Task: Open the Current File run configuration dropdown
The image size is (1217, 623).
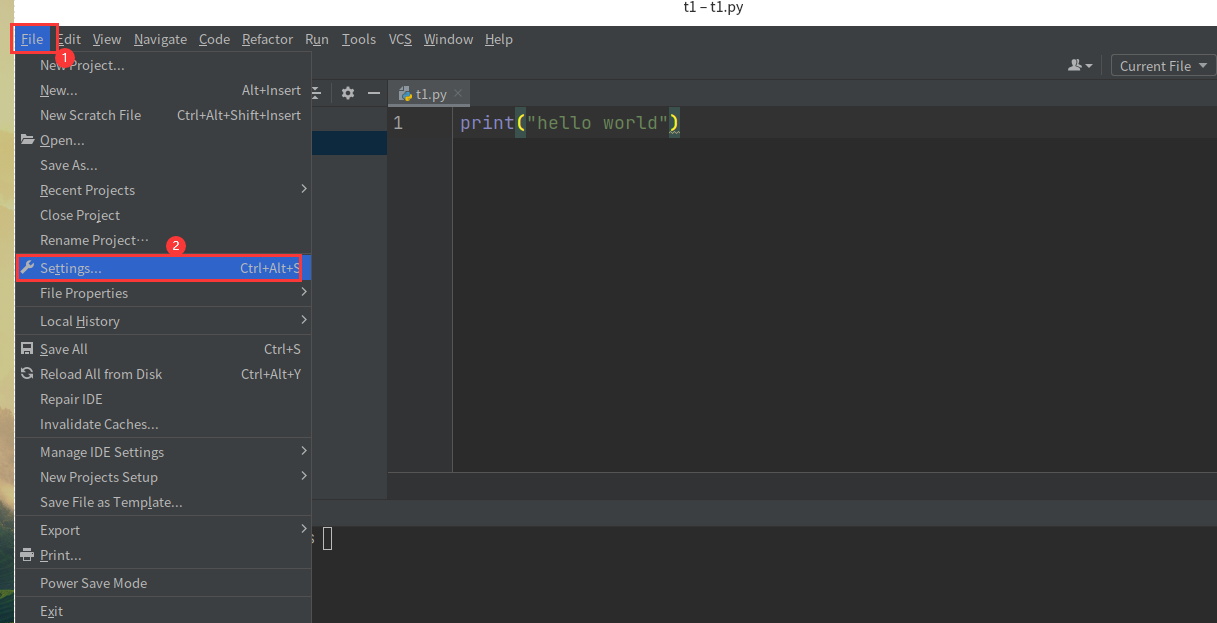Action: click(x=1163, y=66)
